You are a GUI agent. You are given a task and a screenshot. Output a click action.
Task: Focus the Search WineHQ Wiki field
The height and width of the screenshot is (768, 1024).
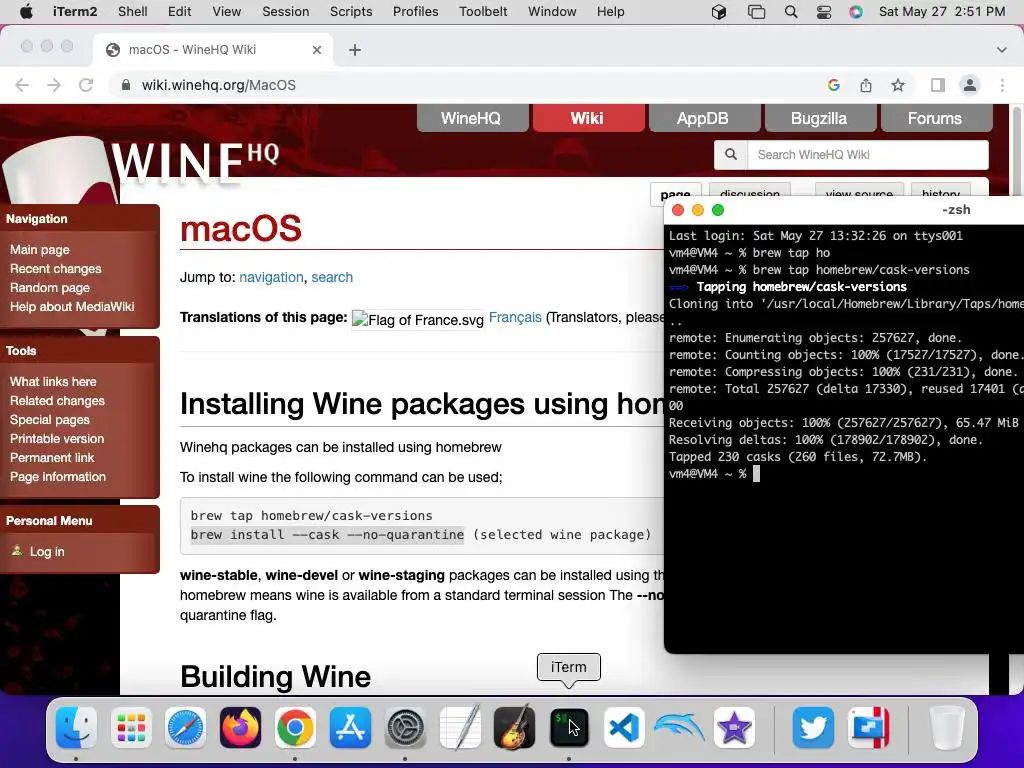tap(867, 155)
